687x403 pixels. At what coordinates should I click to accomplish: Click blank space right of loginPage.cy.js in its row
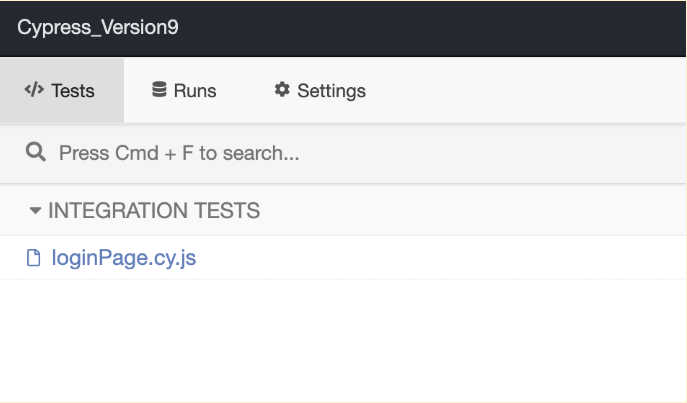[x=440, y=259]
